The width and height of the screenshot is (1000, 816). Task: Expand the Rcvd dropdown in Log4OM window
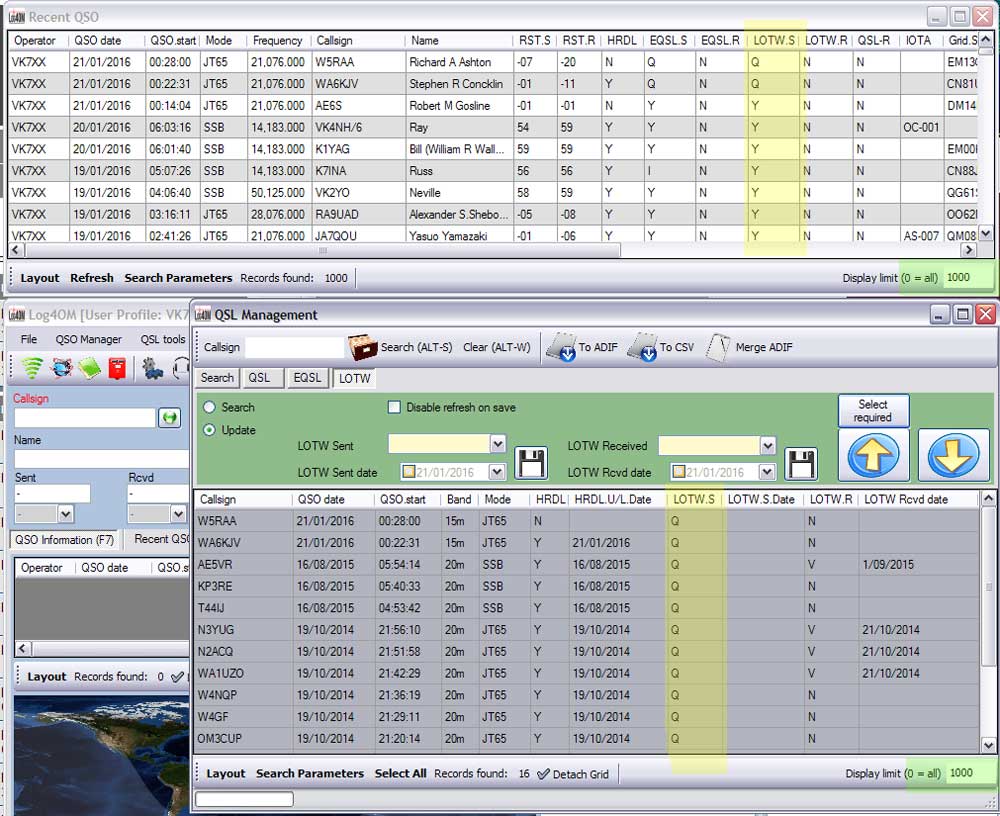click(x=179, y=514)
